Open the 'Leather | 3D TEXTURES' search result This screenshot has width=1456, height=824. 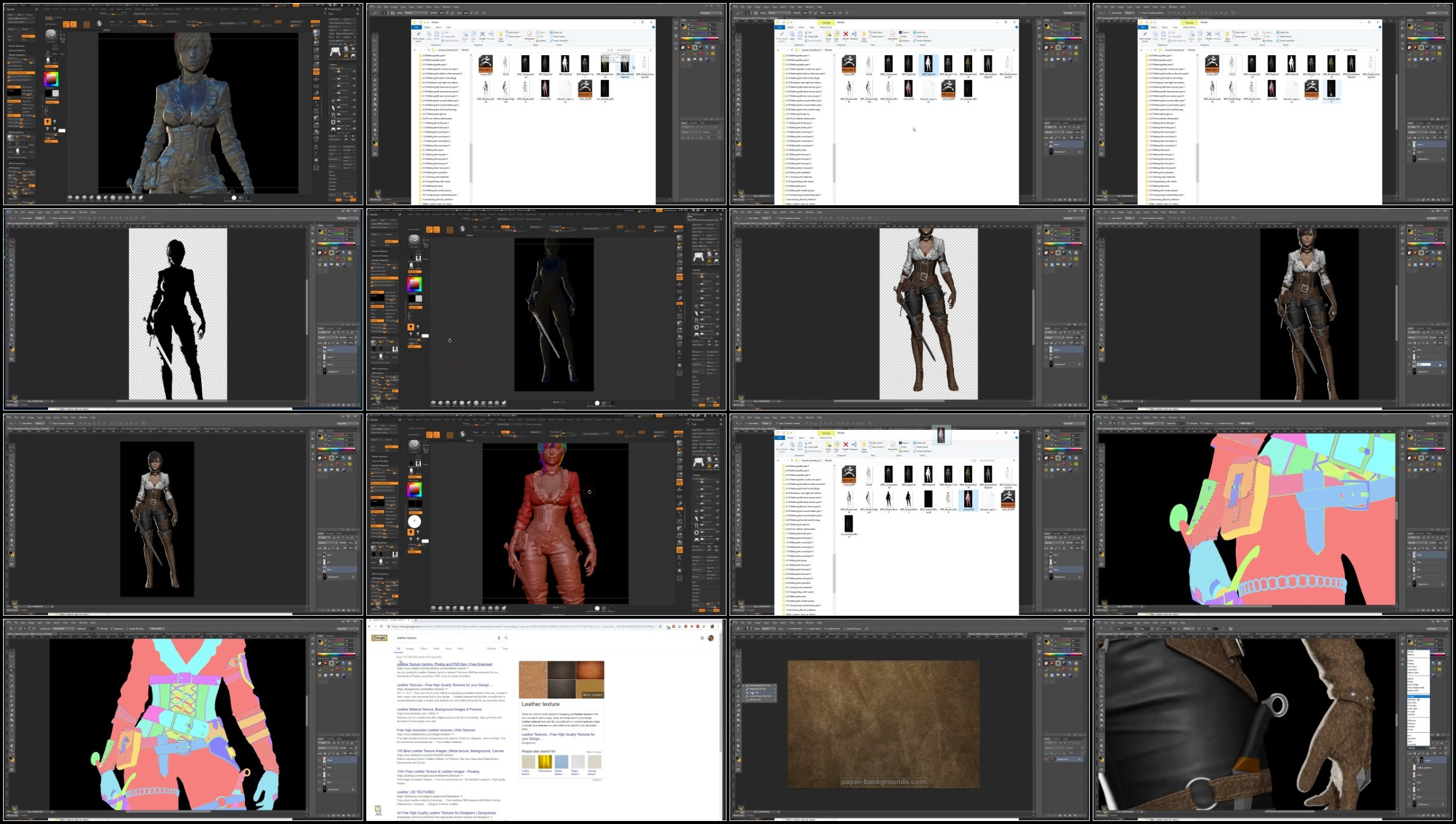[415, 792]
